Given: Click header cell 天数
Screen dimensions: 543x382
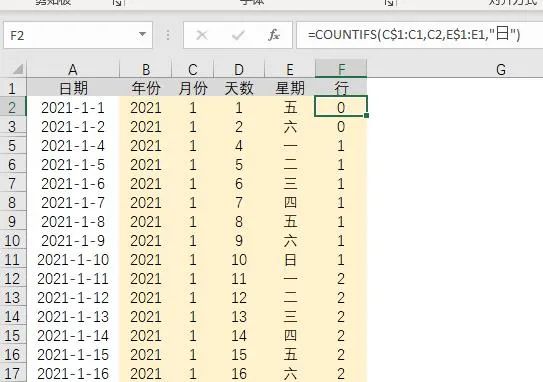Looking at the screenshot, I should 239,88.
